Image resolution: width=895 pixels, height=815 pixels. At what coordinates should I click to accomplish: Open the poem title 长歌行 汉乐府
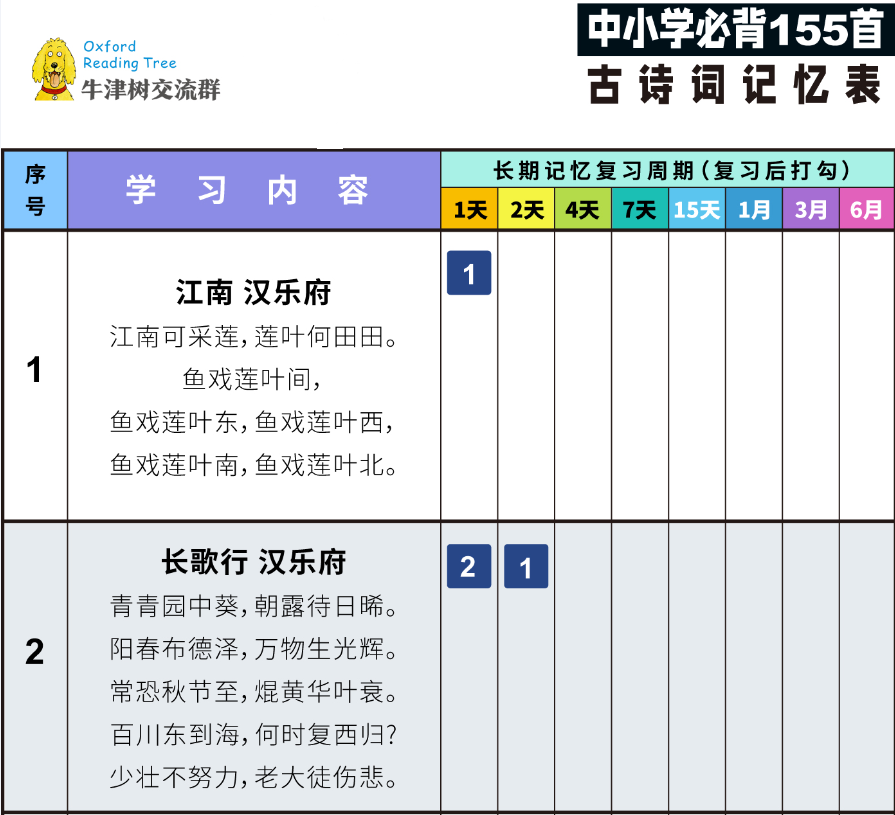[253, 562]
